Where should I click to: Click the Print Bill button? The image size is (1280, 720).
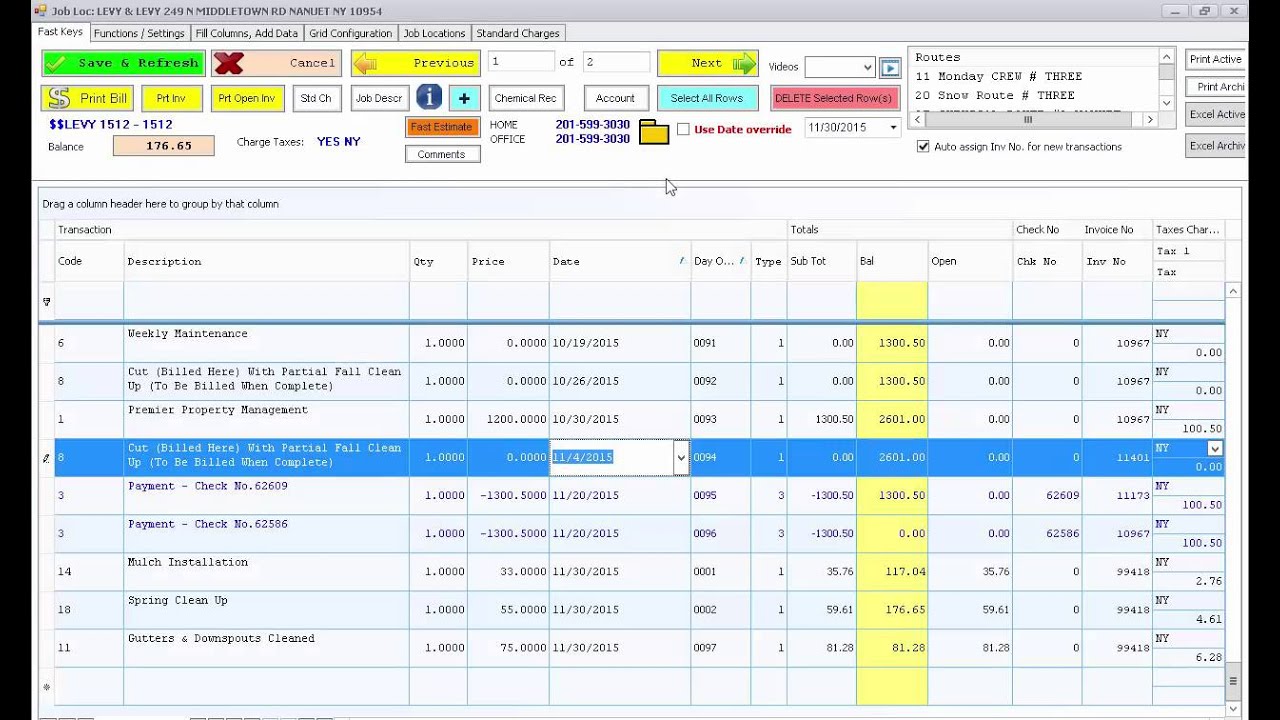(87, 98)
